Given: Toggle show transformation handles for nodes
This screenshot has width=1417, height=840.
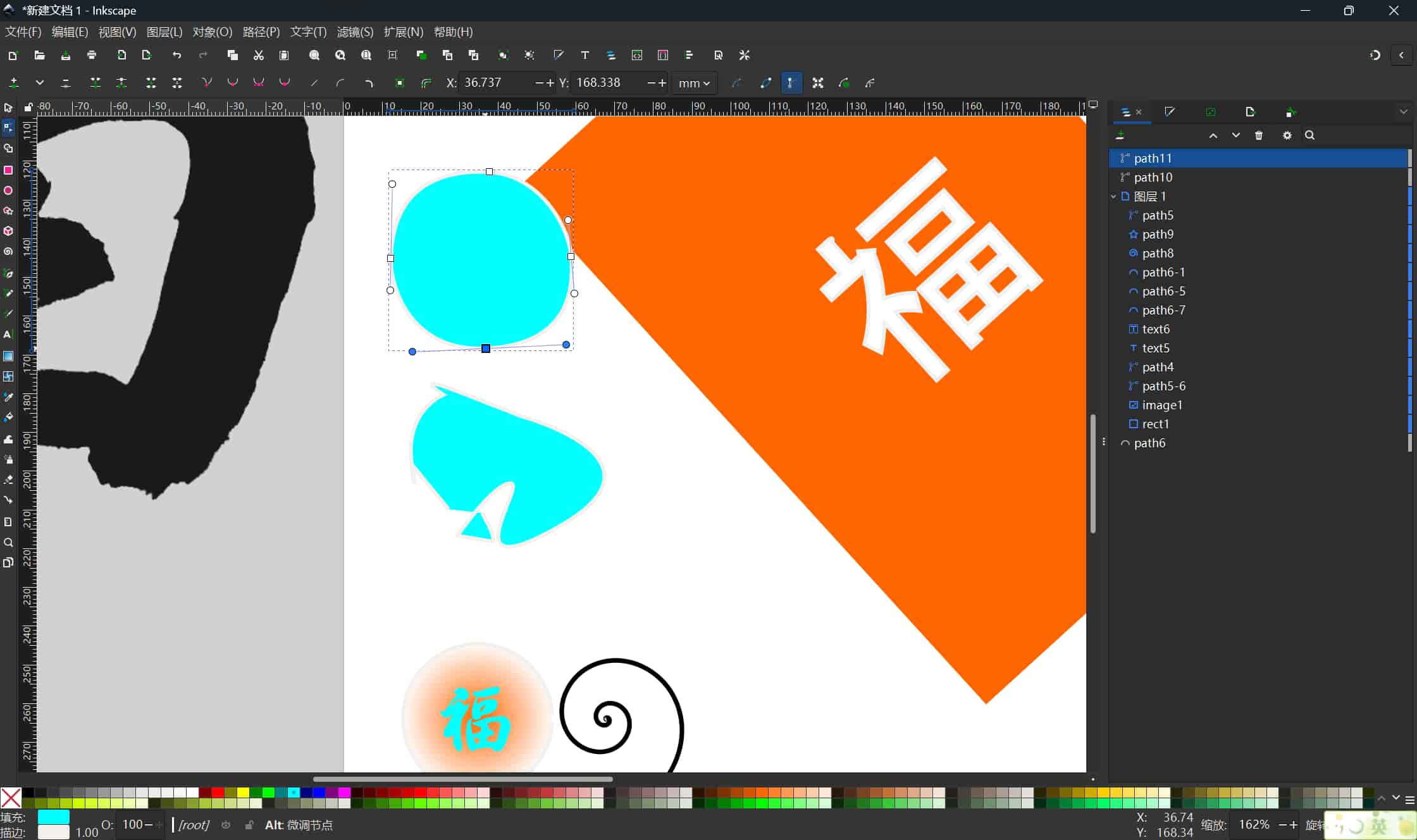Looking at the screenshot, I should pos(817,83).
